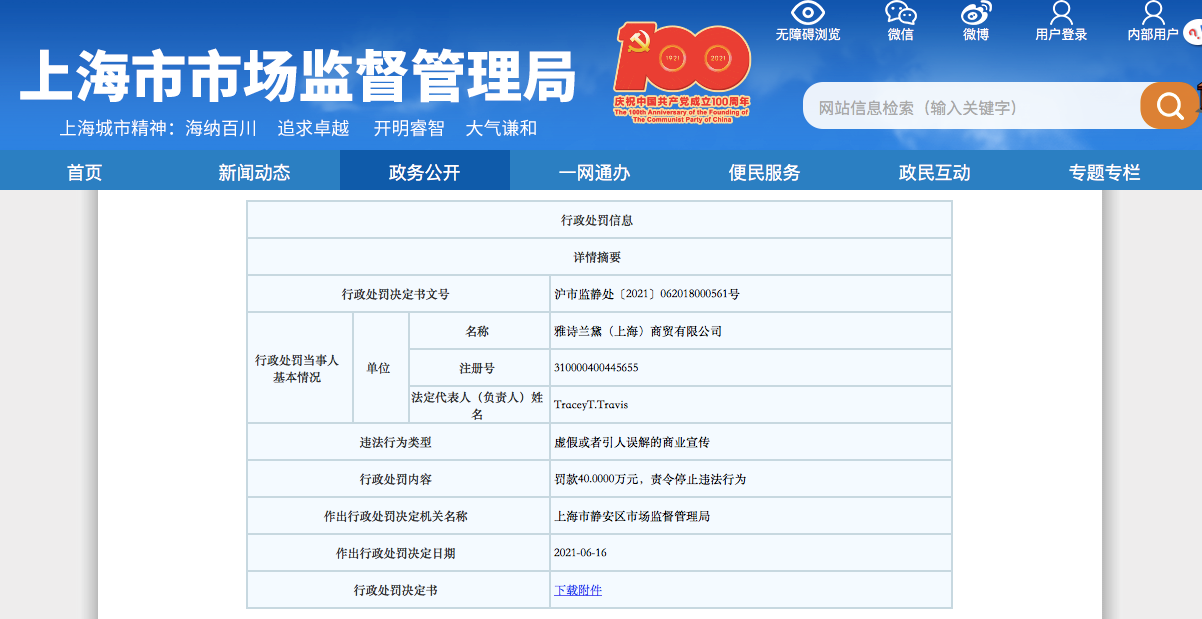Go to the 首页 tab
This screenshot has height=619, width=1202.
[85, 171]
